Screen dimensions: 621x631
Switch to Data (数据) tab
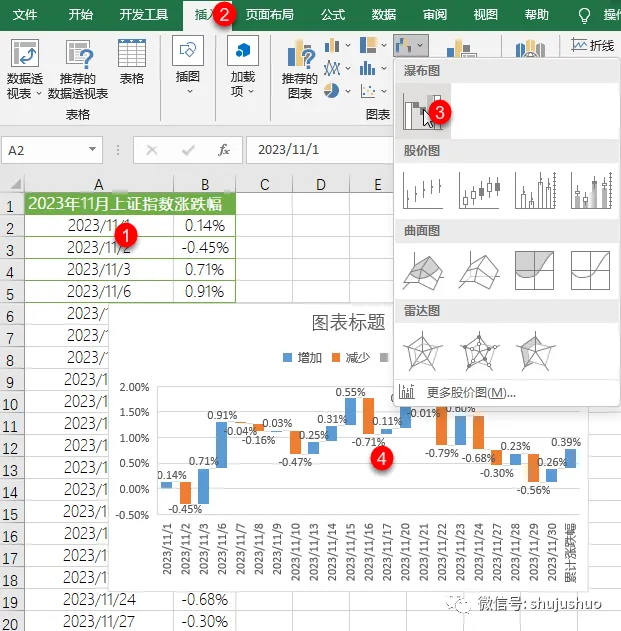tap(384, 15)
